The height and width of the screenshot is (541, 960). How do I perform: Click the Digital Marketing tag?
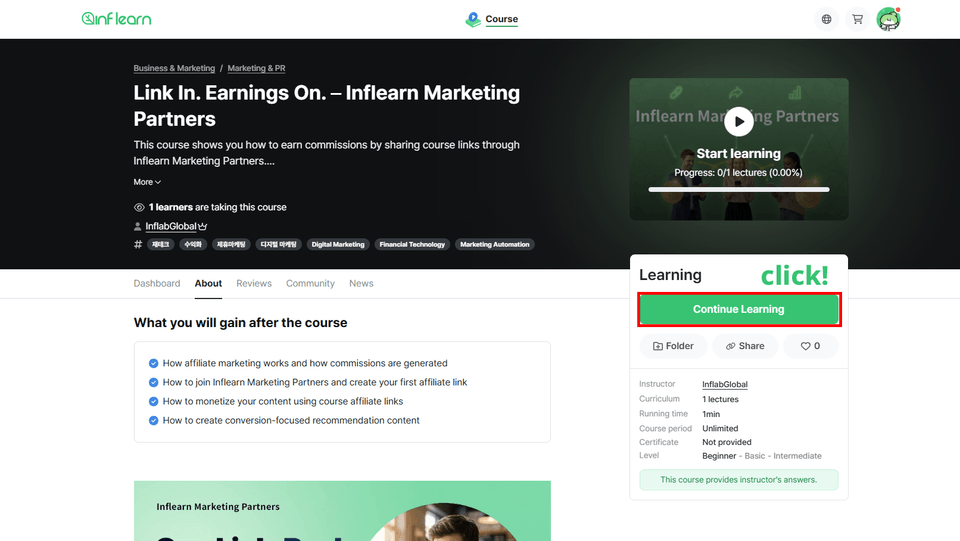click(x=338, y=244)
